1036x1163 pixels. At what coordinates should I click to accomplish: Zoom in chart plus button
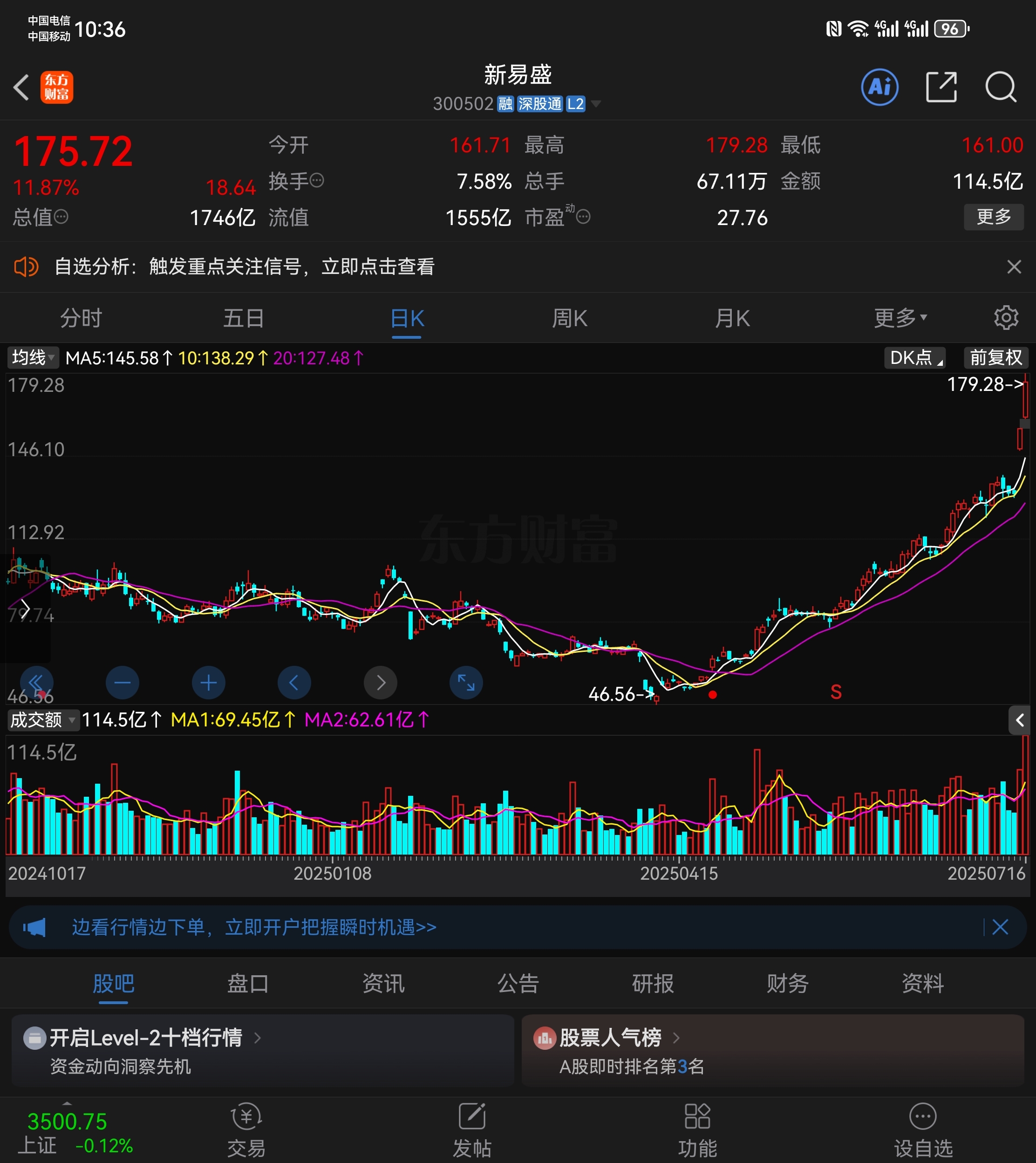click(x=208, y=683)
